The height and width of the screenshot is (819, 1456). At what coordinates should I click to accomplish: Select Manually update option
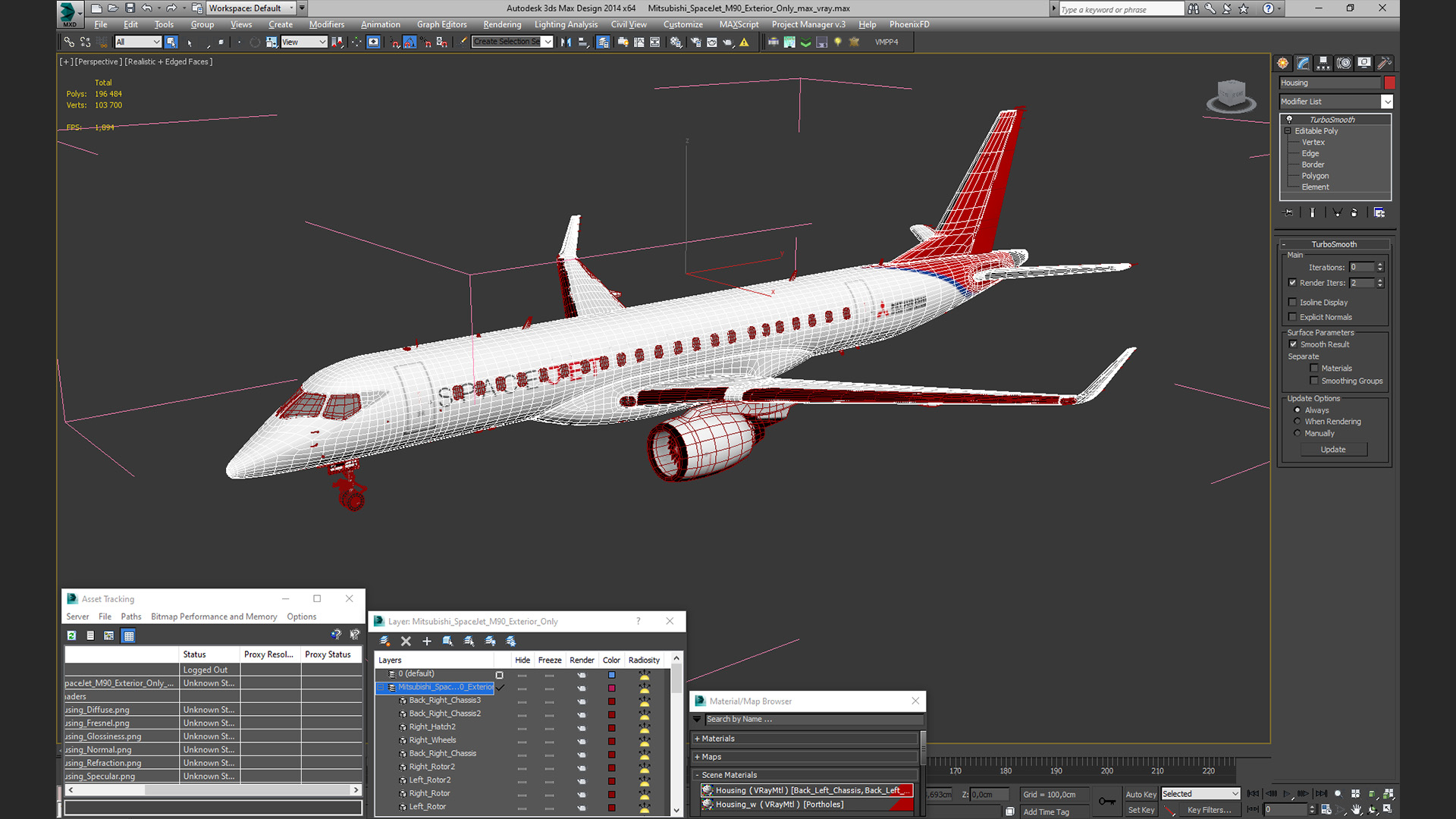point(1297,434)
